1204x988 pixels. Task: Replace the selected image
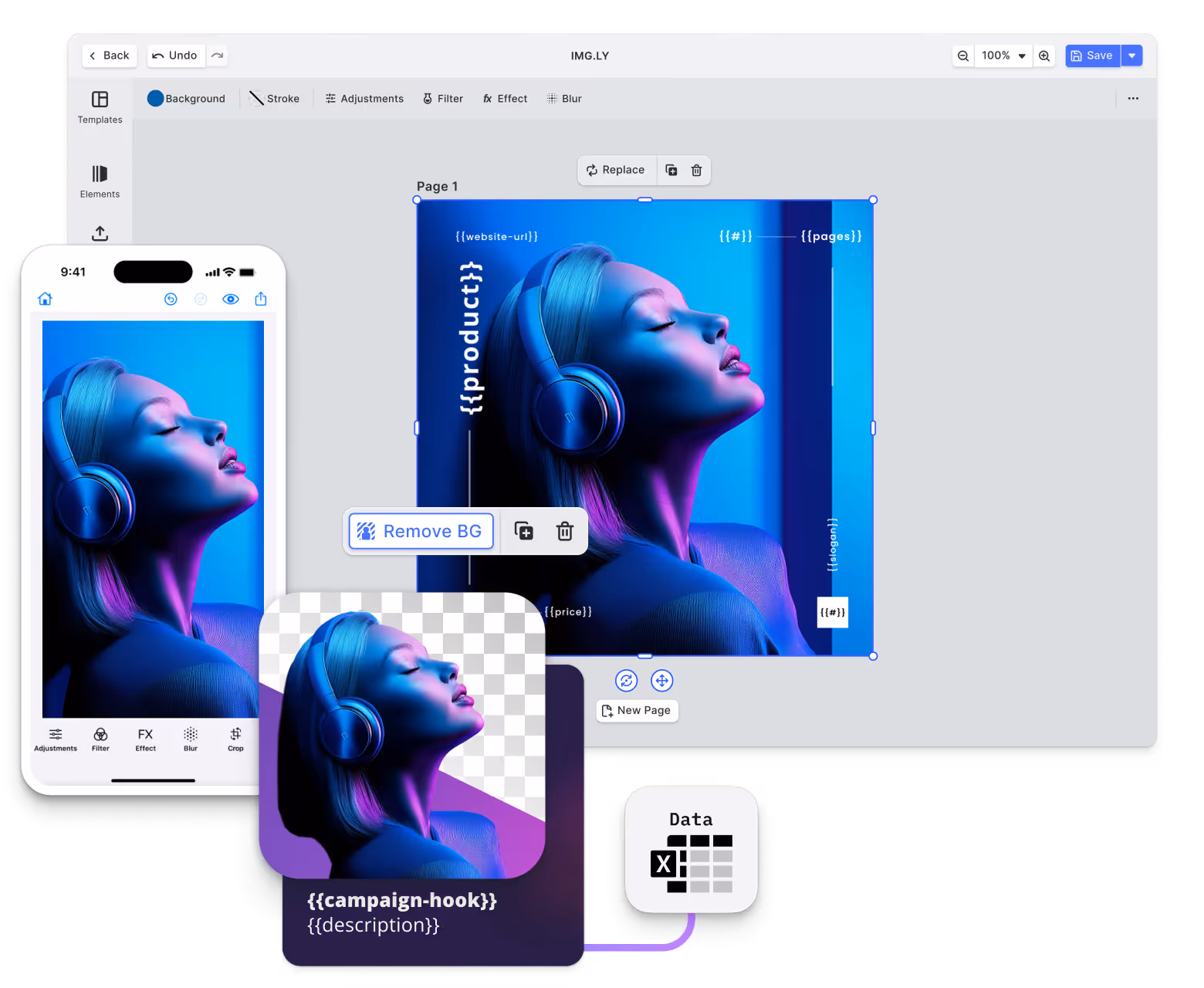(x=616, y=170)
